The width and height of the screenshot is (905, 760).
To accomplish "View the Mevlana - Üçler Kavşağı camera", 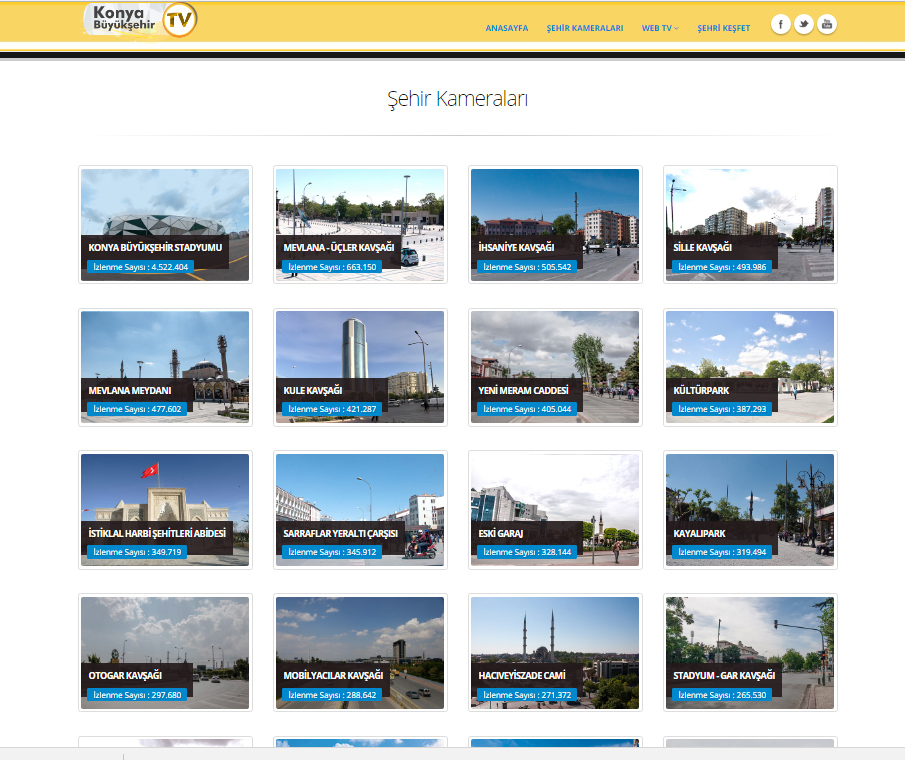I will 360,224.
